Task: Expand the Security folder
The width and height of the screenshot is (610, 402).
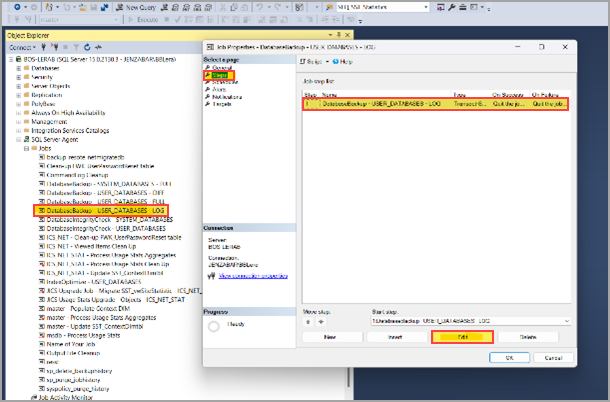Action: 18,77
